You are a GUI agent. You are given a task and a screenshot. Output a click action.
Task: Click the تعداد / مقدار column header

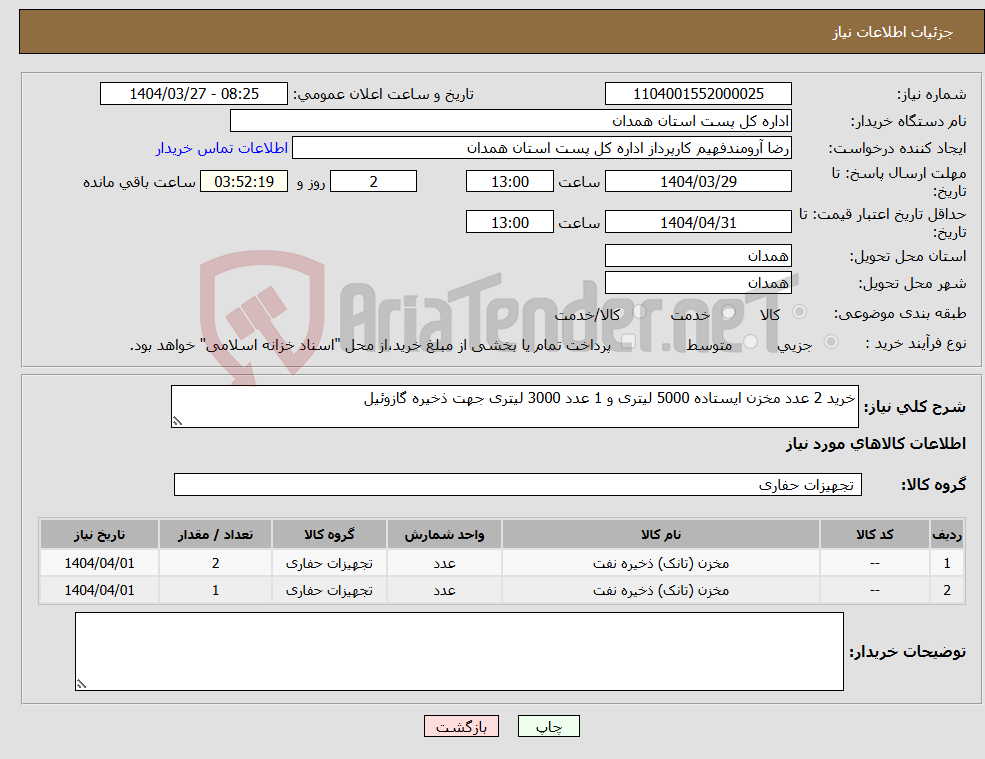point(215,535)
